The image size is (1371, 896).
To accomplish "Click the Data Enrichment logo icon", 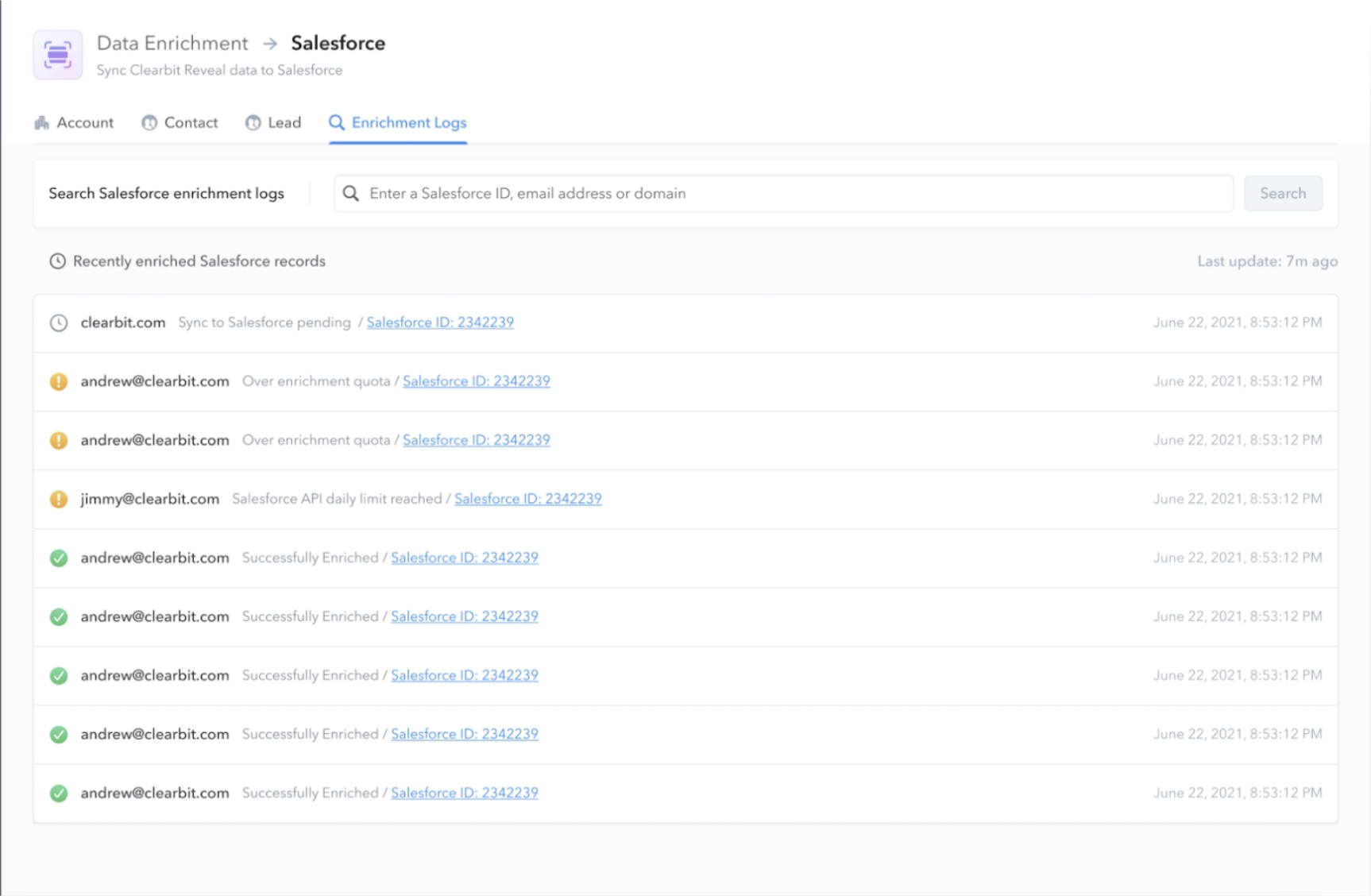I will pos(58,55).
